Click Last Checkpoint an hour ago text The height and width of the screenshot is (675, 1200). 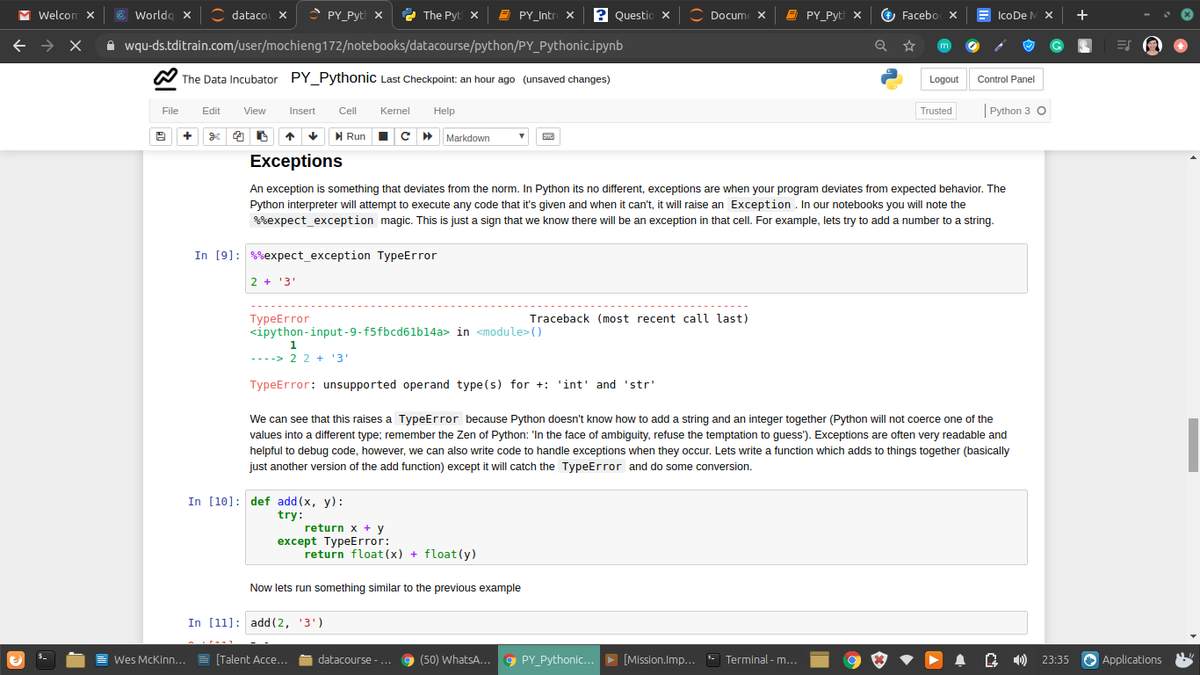click(448, 79)
